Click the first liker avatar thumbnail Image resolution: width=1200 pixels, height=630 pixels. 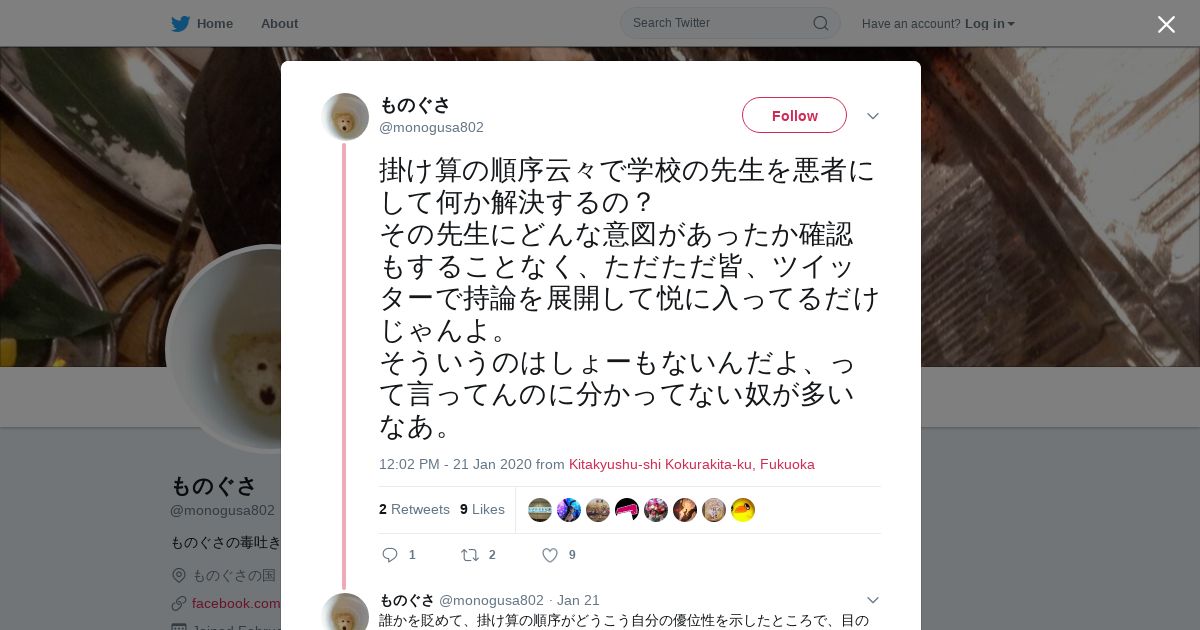540,510
